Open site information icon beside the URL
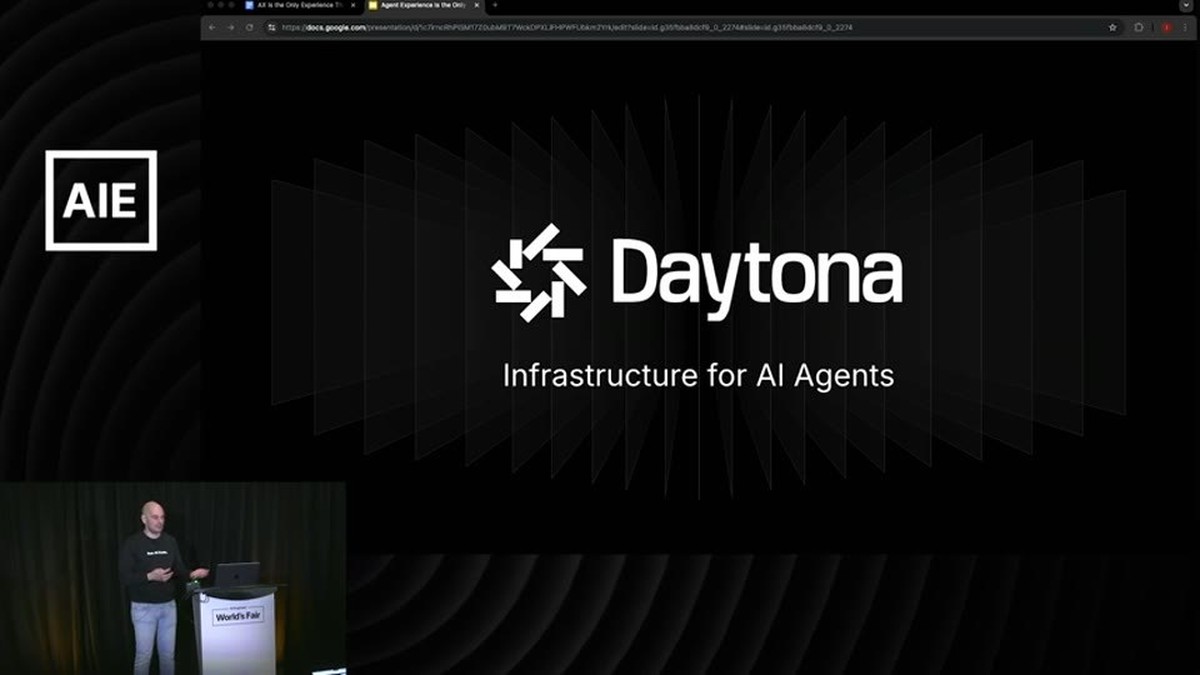This screenshot has width=1200, height=675. (x=272, y=27)
